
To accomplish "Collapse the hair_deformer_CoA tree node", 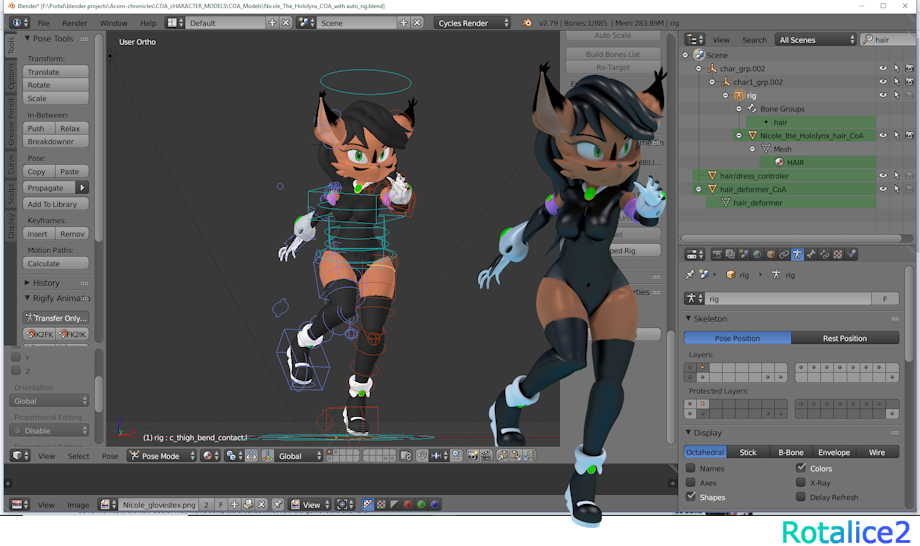I will coord(698,189).
